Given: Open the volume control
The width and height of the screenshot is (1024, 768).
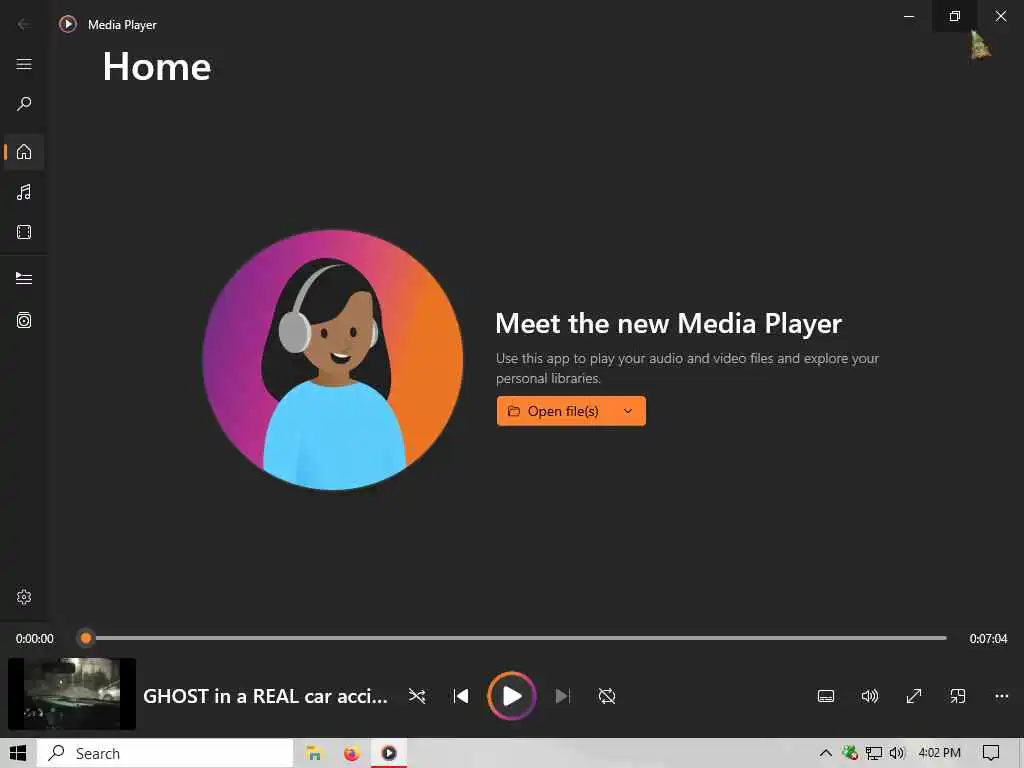Looking at the screenshot, I should pos(870,696).
